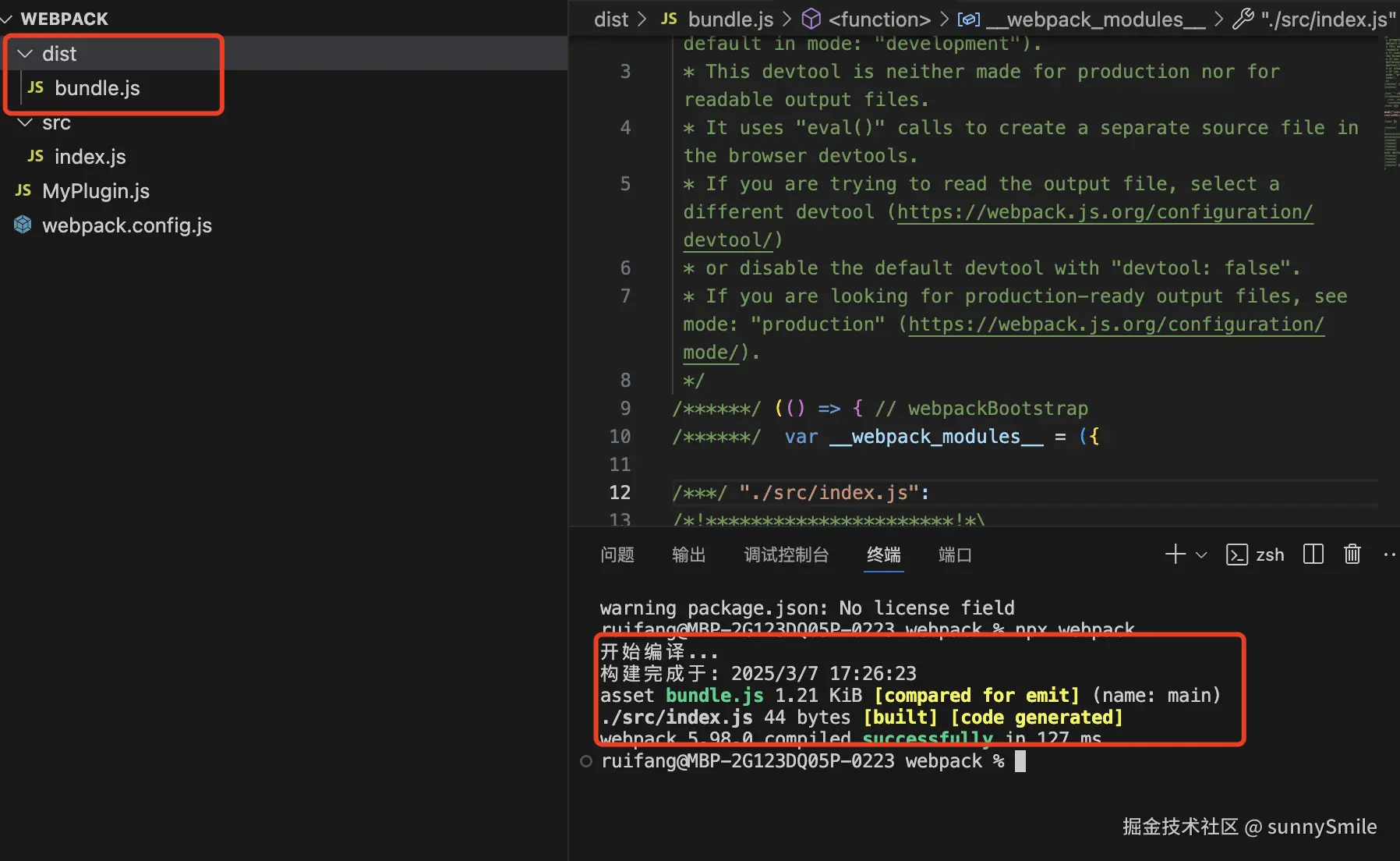
Task: Focus the terminal prompt cursor
Action: point(1020,761)
